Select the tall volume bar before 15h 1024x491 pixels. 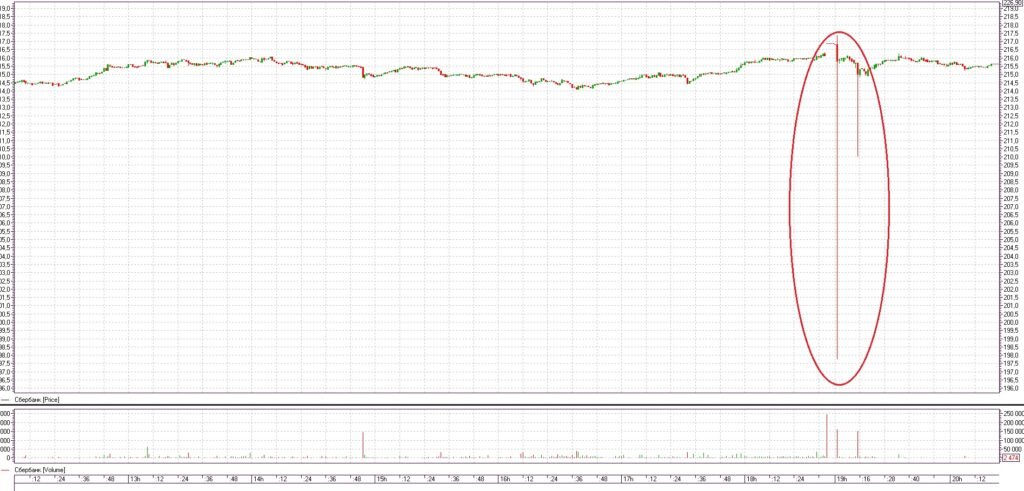pos(362,445)
